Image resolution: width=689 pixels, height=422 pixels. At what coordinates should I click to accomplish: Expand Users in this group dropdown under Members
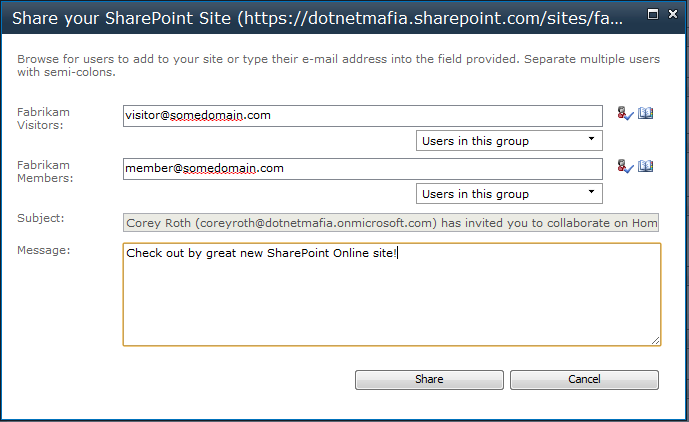click(x=509, y=193)
